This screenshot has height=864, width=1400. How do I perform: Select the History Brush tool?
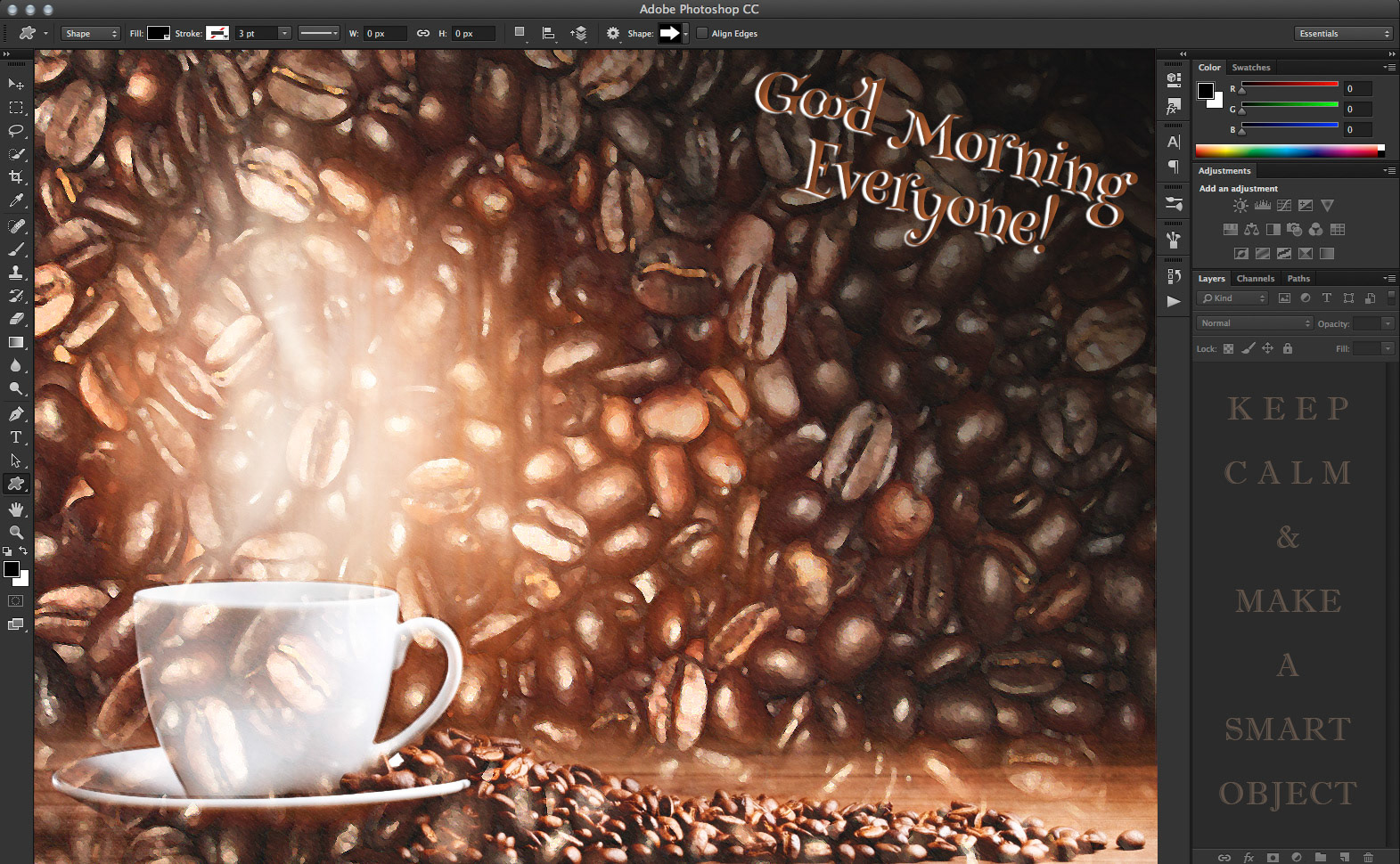pos(16,295)
